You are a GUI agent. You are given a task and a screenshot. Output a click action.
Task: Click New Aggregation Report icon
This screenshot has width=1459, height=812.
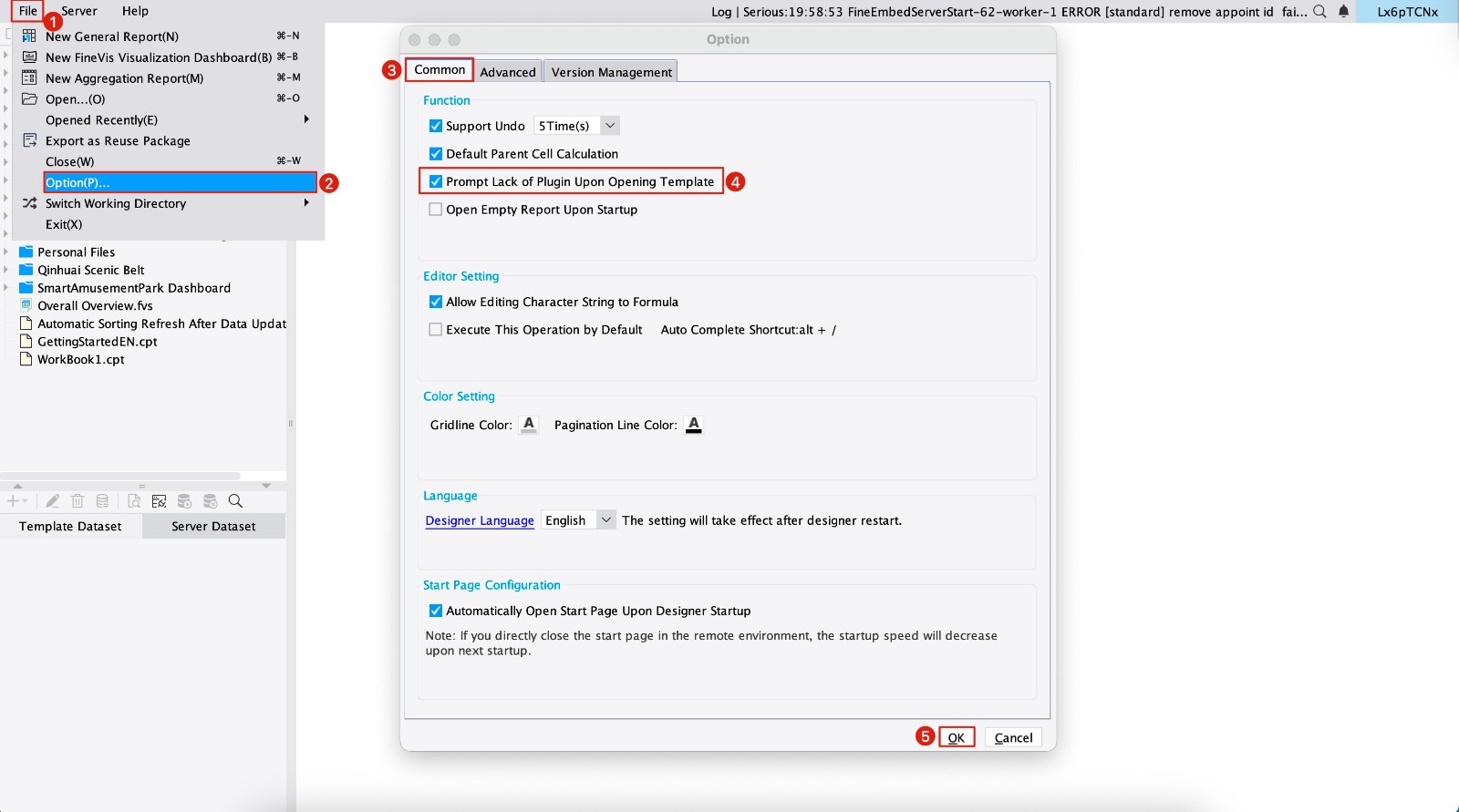(x=29, y=77)
